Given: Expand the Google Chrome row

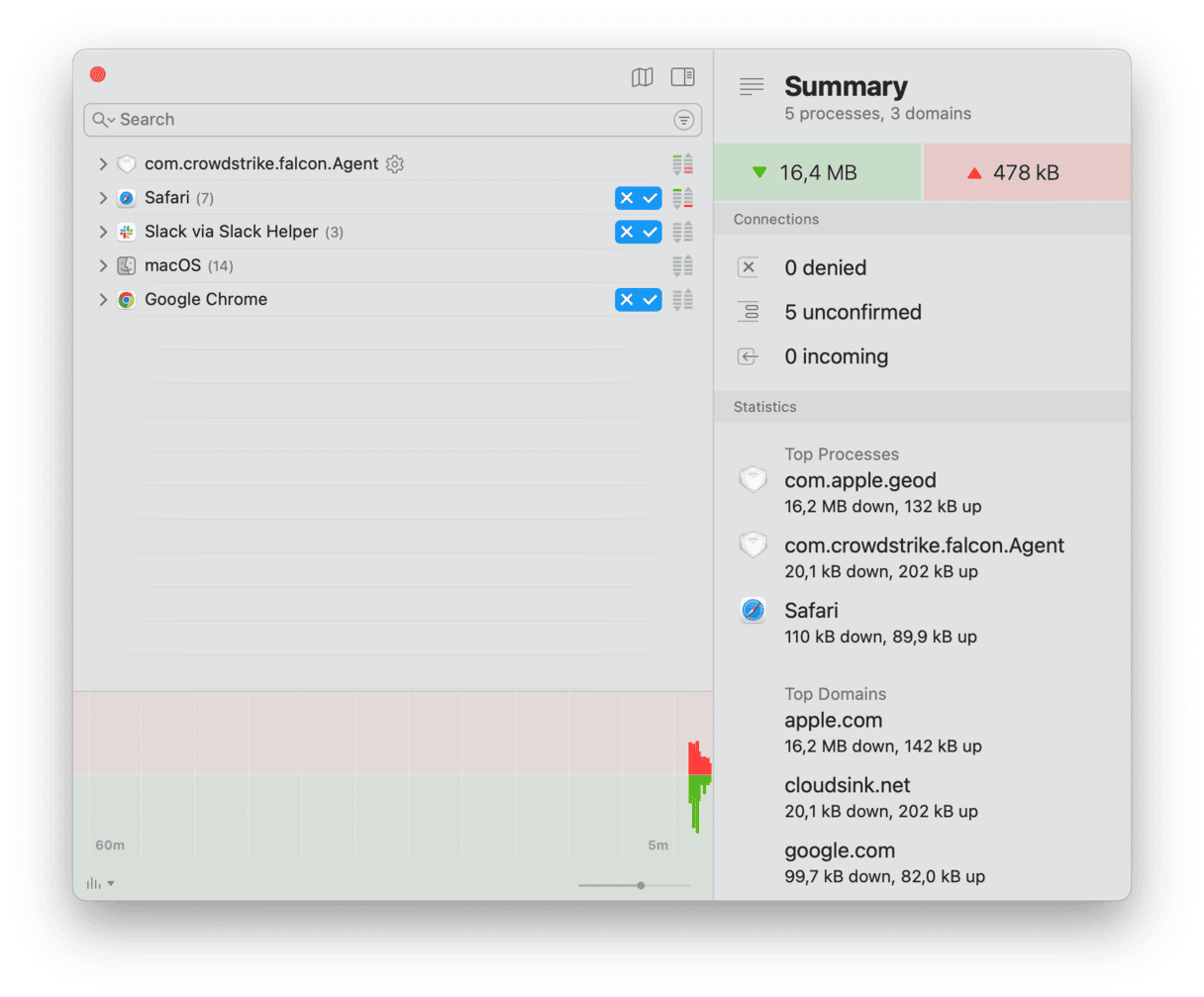Looking at the screenshot, I should [x=103, y=299].
